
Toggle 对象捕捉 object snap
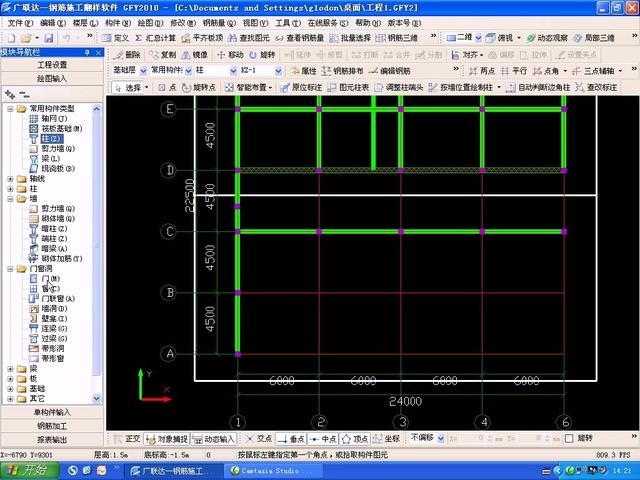pyautogui.click(x=167, y=439)
